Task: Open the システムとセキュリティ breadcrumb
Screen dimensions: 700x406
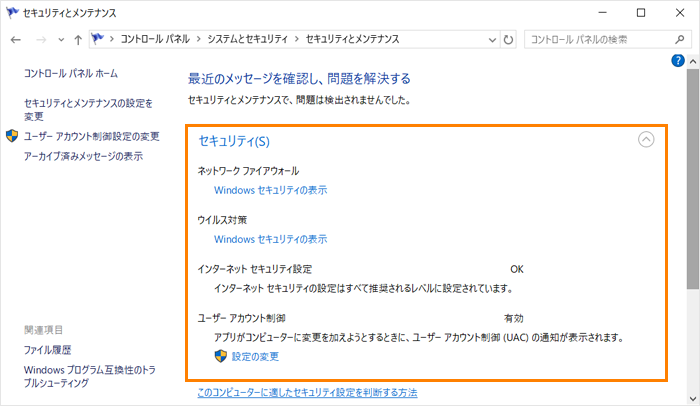Action: (x=247, y=39)
